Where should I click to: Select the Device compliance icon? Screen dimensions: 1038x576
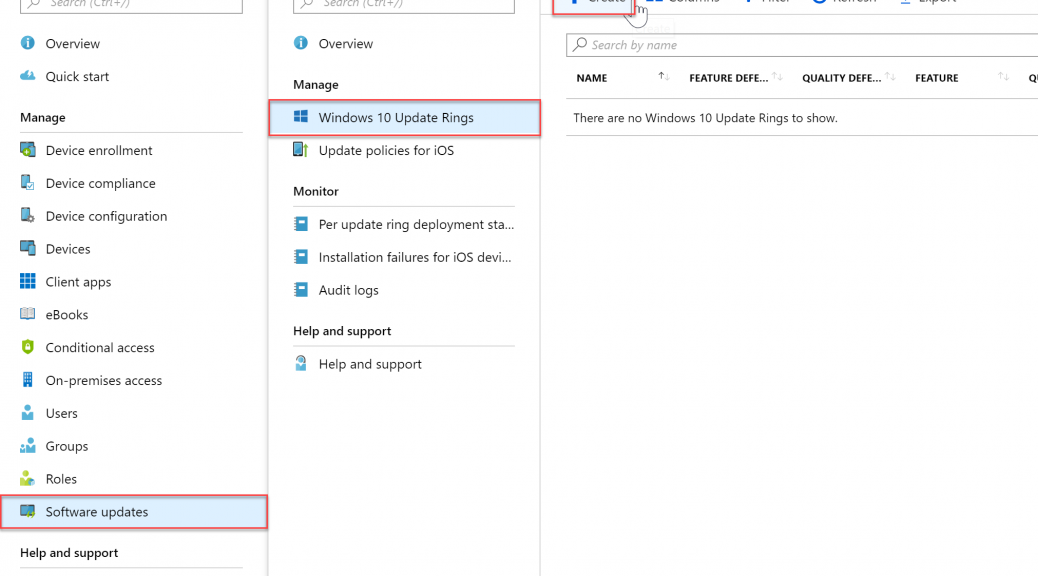click(28, 183)
